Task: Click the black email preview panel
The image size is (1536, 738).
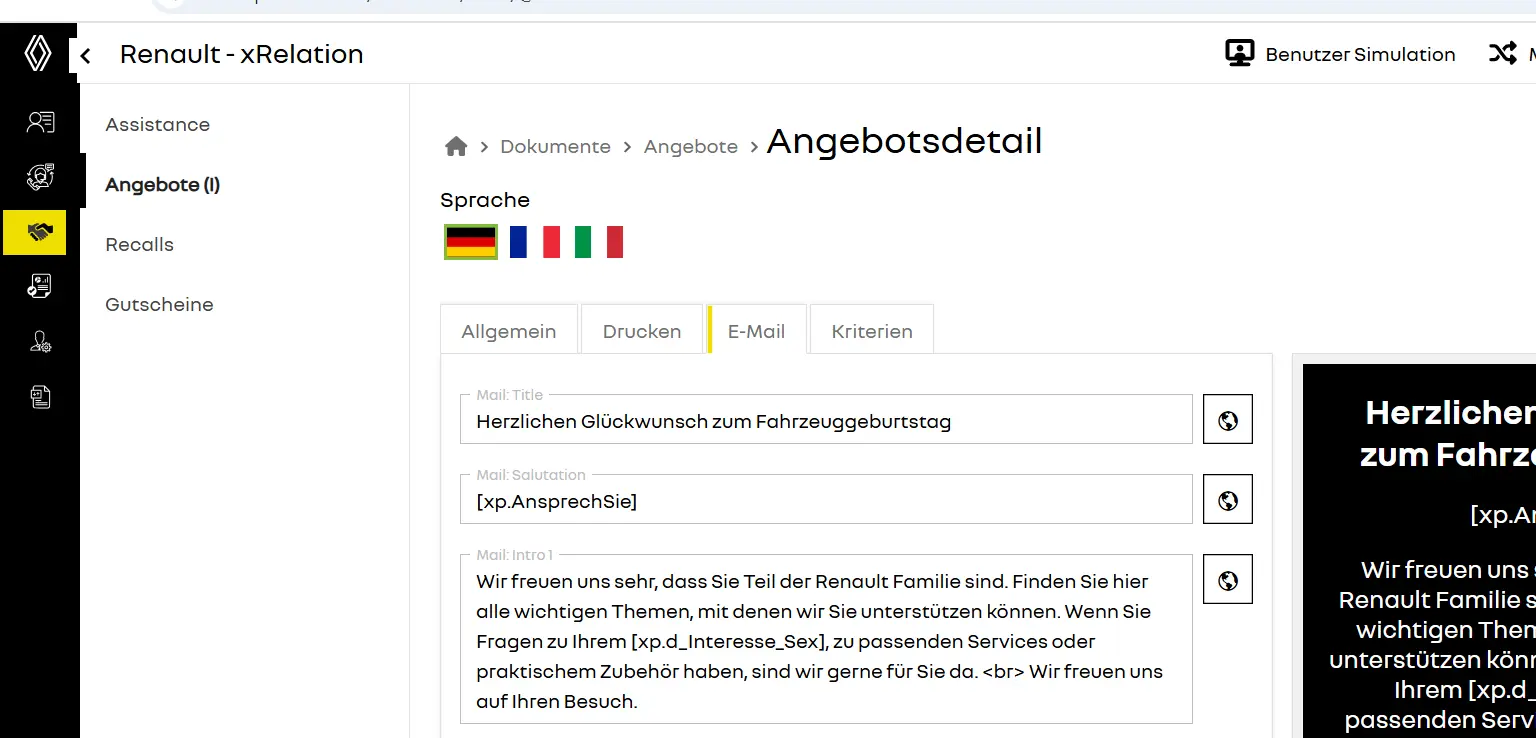Action: [x=1420, y=551]
